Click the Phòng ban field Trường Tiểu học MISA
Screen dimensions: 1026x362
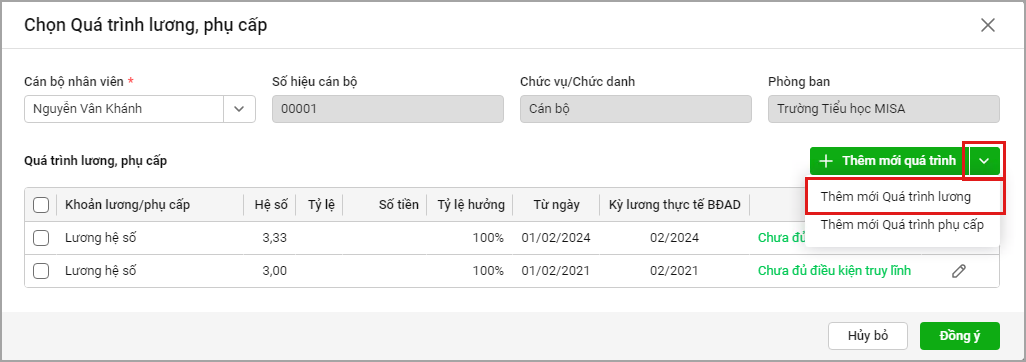coord(883,109)
